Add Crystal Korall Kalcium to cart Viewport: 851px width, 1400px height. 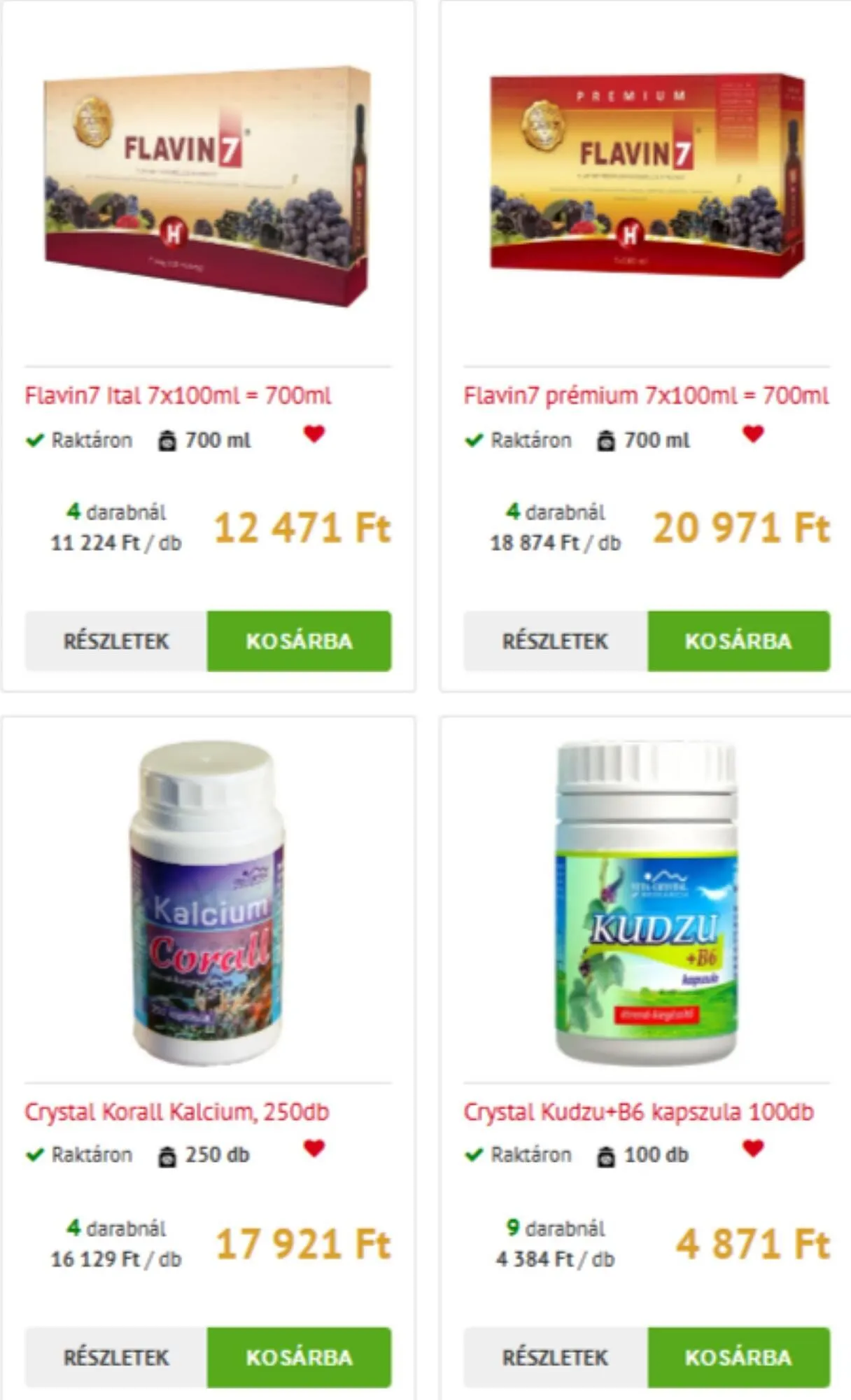[x=300, y=1357]
